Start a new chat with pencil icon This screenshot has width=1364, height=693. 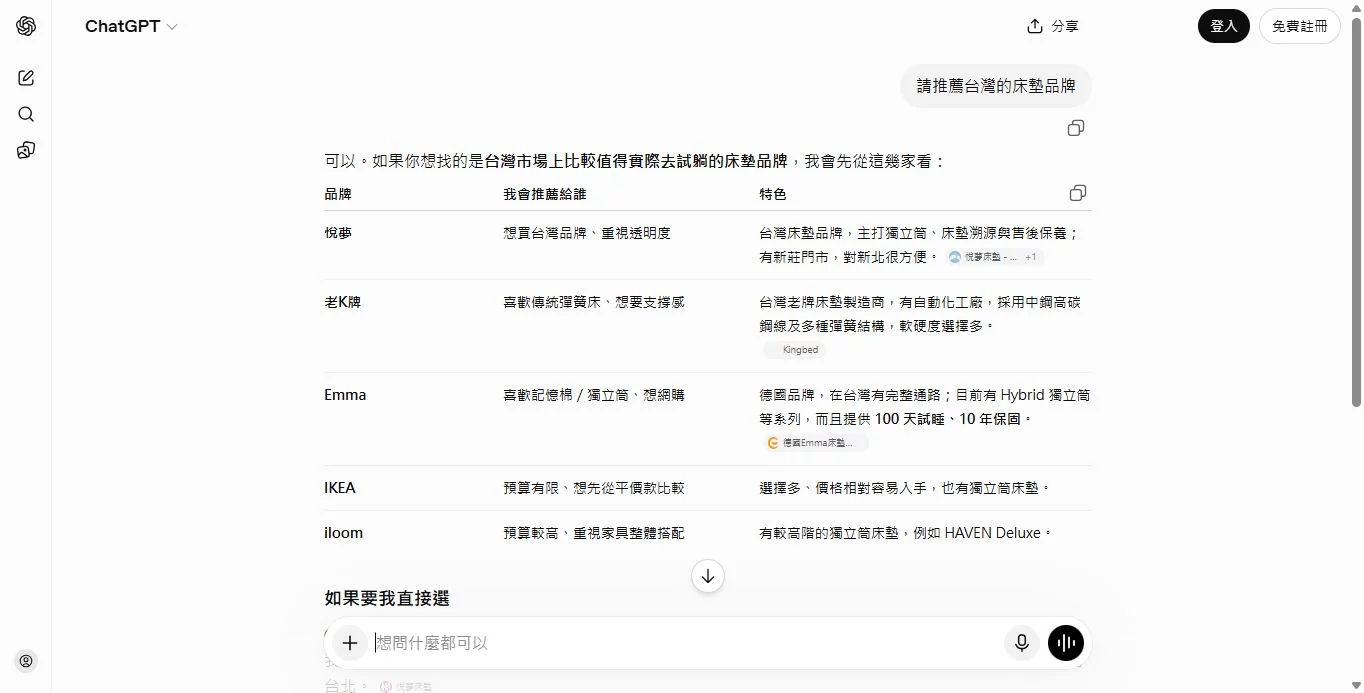click(x=26, y=78)
